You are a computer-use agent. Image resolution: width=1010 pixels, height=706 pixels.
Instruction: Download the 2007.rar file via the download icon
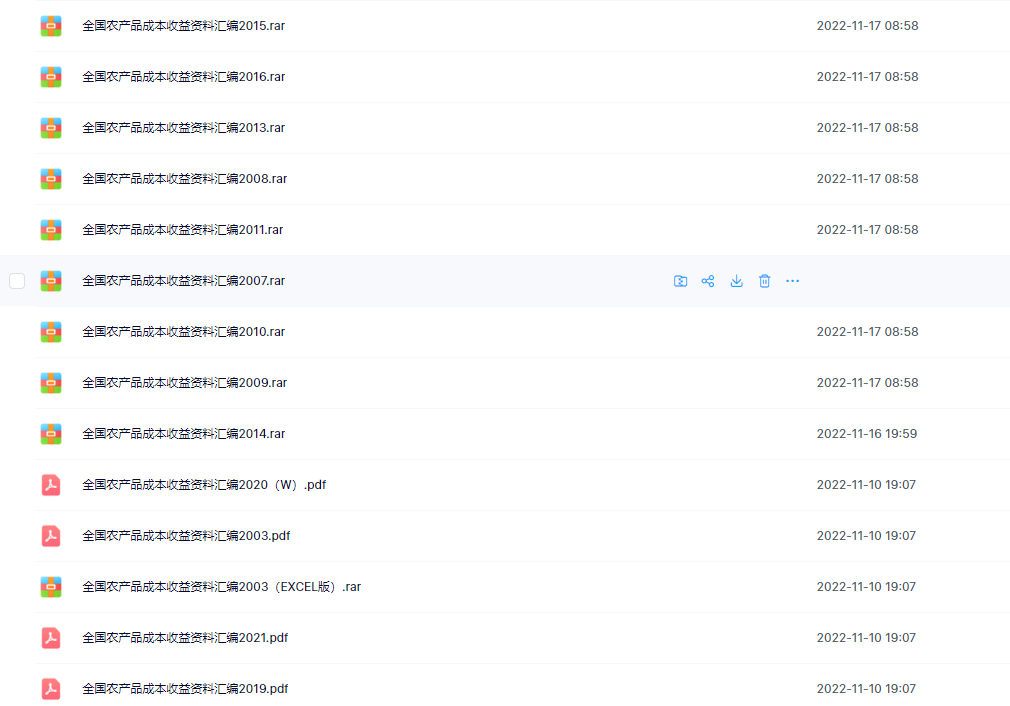click(736, 281)
